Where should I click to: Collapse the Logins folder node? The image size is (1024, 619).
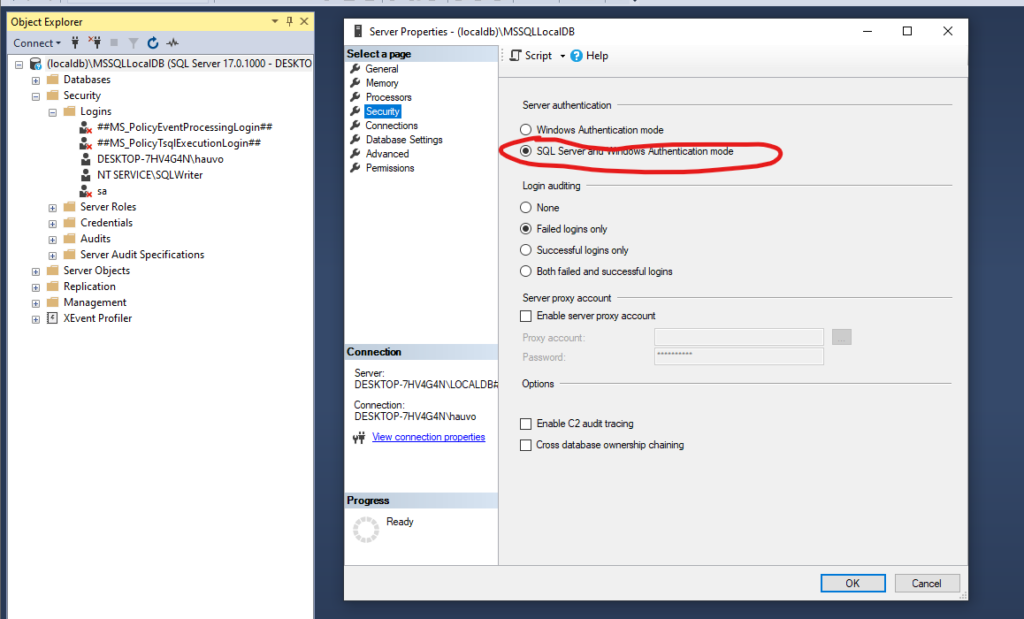pyautogui.click(x=53, y=111)
